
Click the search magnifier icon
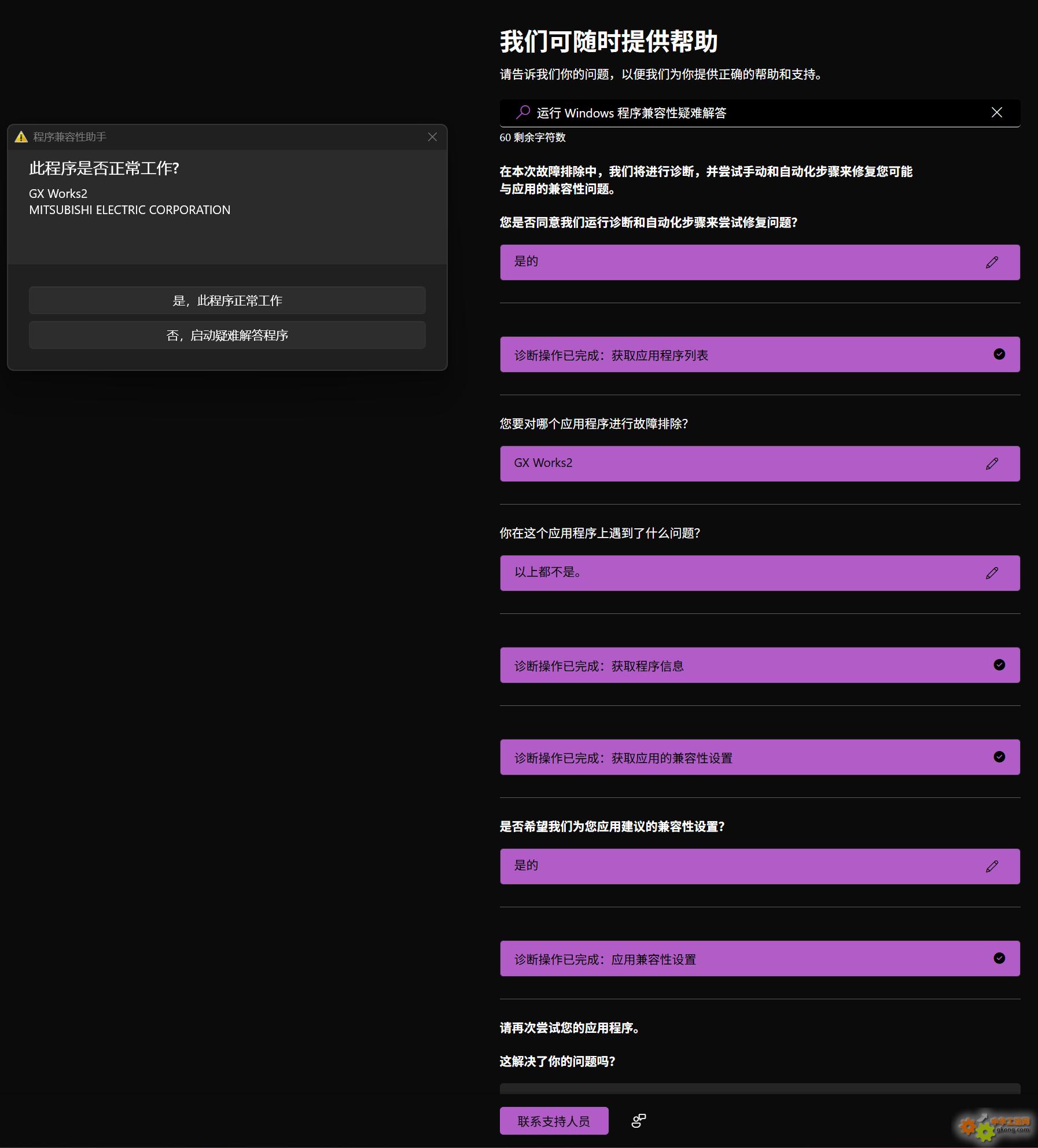tap(523, 112)
